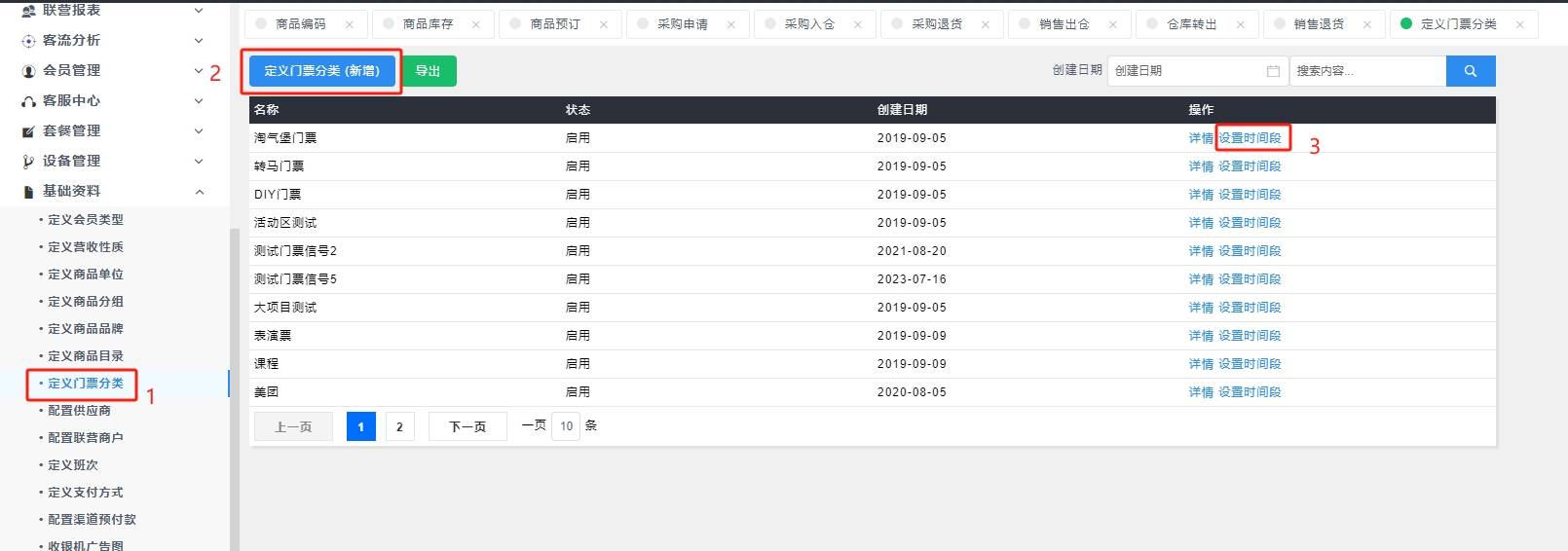Open 定义会员类型 in sidebar
Viewport: 1568px width, 551px height.
[x=86, y=220]
